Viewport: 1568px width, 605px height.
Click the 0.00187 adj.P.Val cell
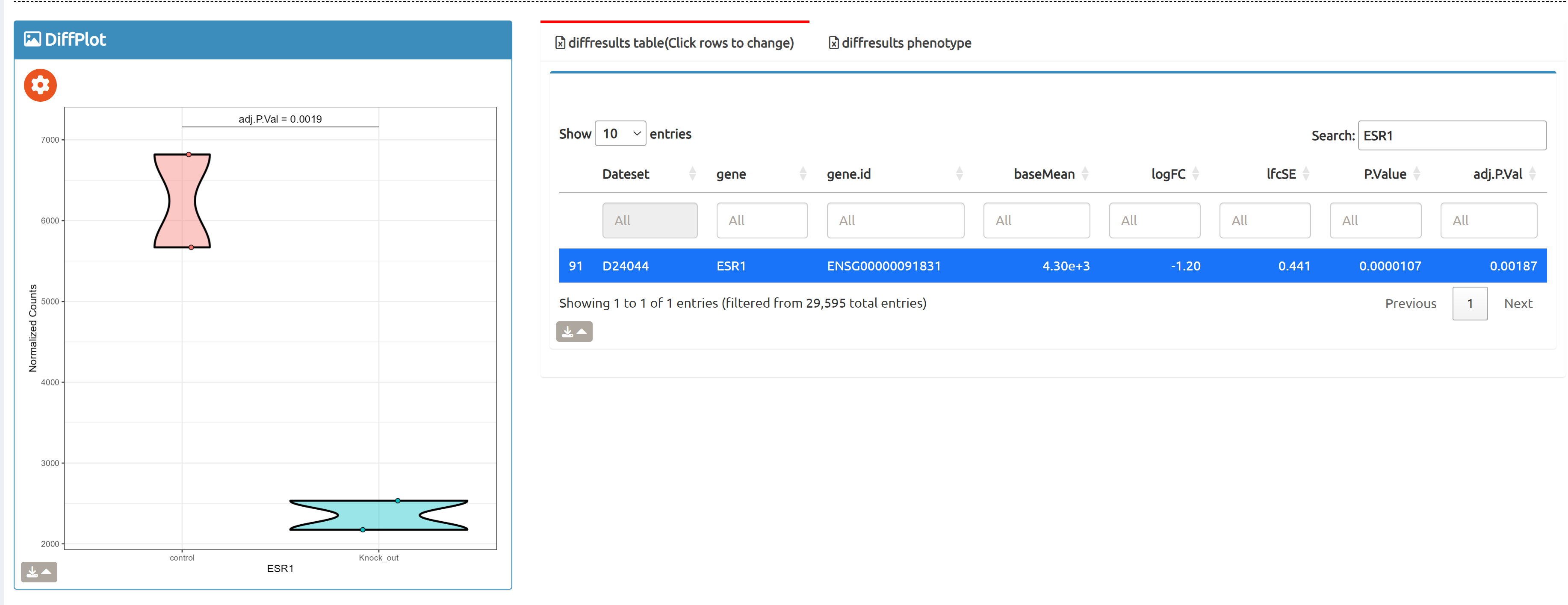pyautogui.click(x=1512, y=266)
